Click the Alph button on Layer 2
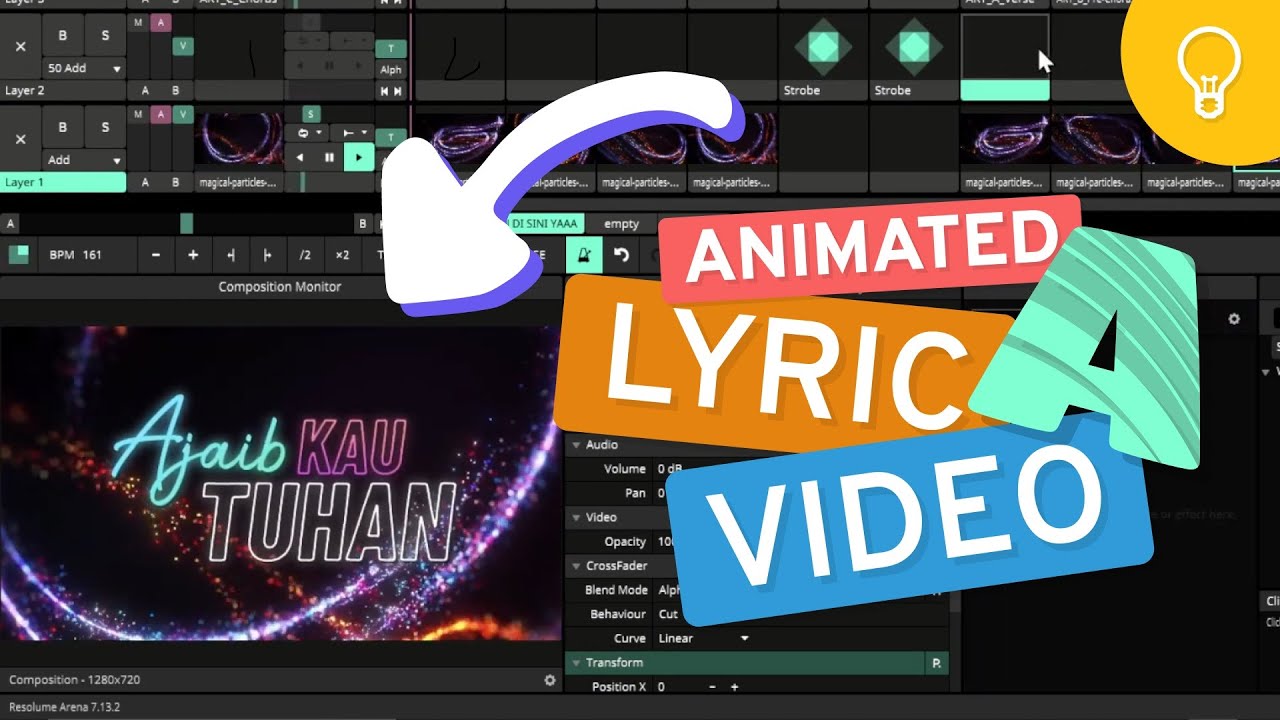The width and height of the screenshot is (1280, 720). click(x=390, y=69)
